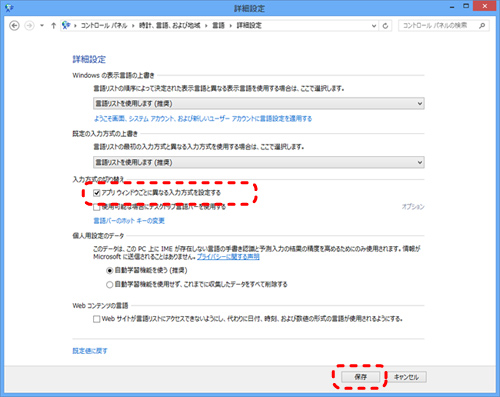Select the コントロール パネル breadcrumb

click(x=104, y=26)
